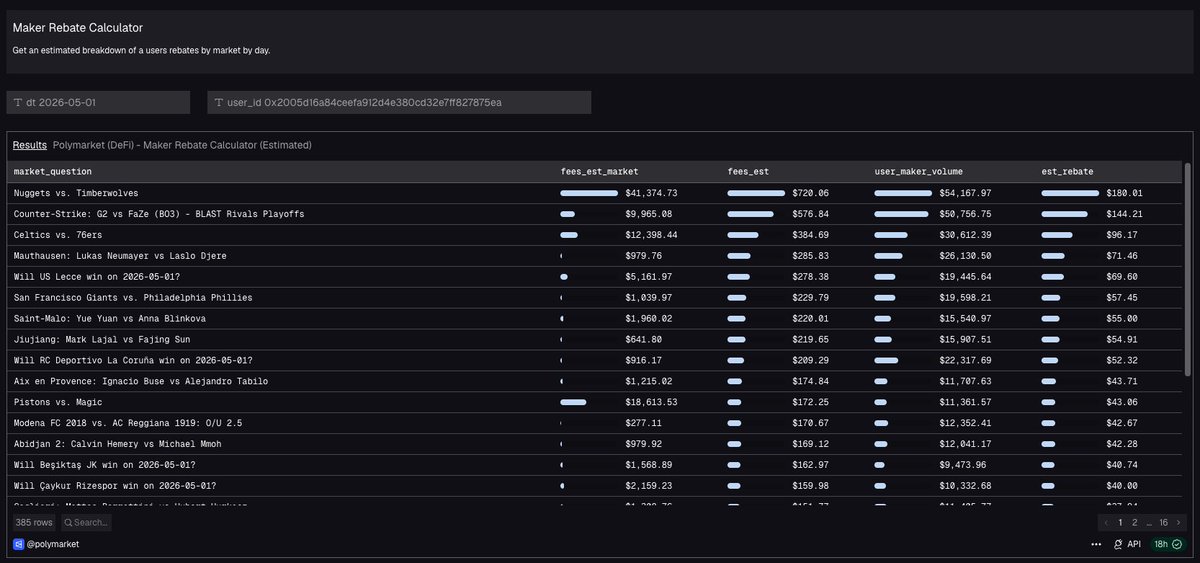Select Will US Lecce win on 2026-05-01?

coord(595,277)
